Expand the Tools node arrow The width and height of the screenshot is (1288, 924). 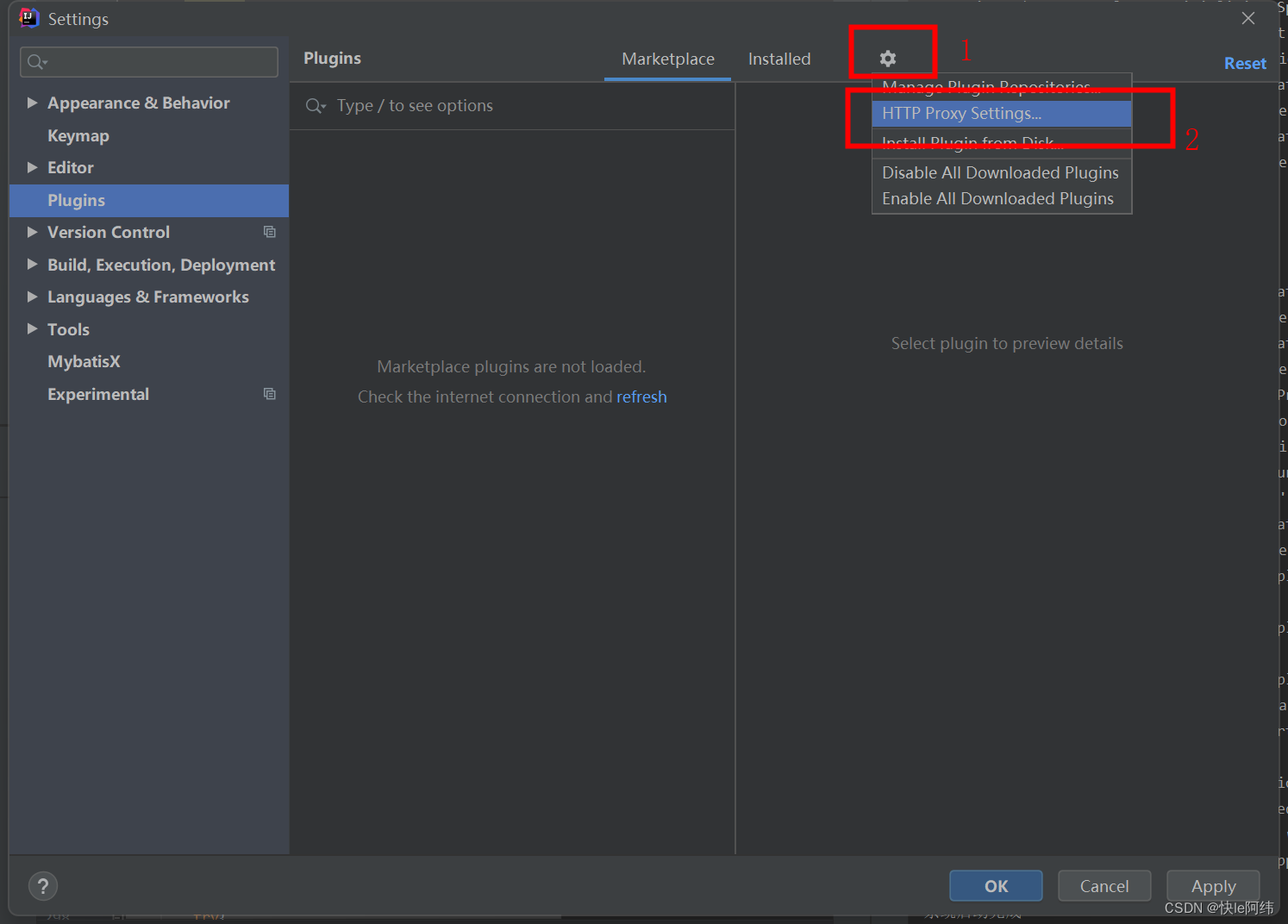pos(32,329)
